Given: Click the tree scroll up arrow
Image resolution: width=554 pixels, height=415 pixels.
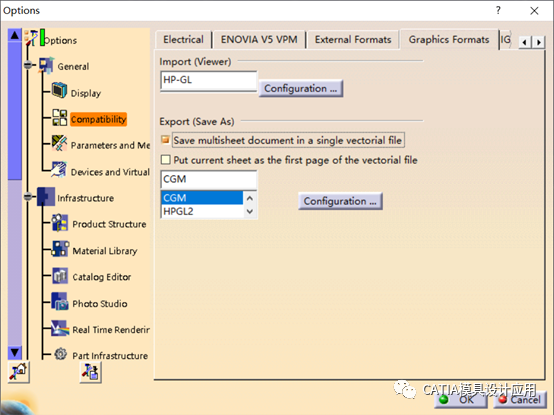Looking at the screenshot, I should (x=15, y=35).
